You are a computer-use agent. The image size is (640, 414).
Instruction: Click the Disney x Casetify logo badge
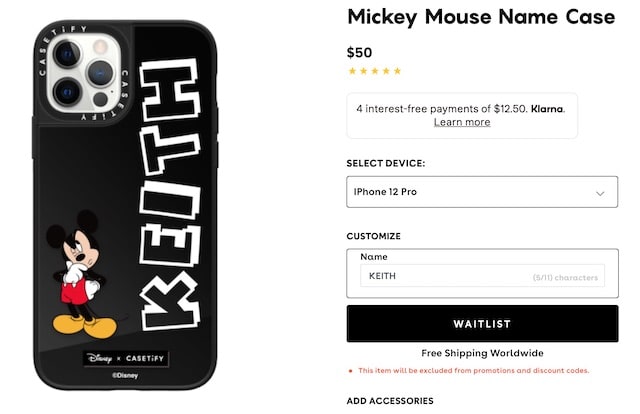click(126, 359)
